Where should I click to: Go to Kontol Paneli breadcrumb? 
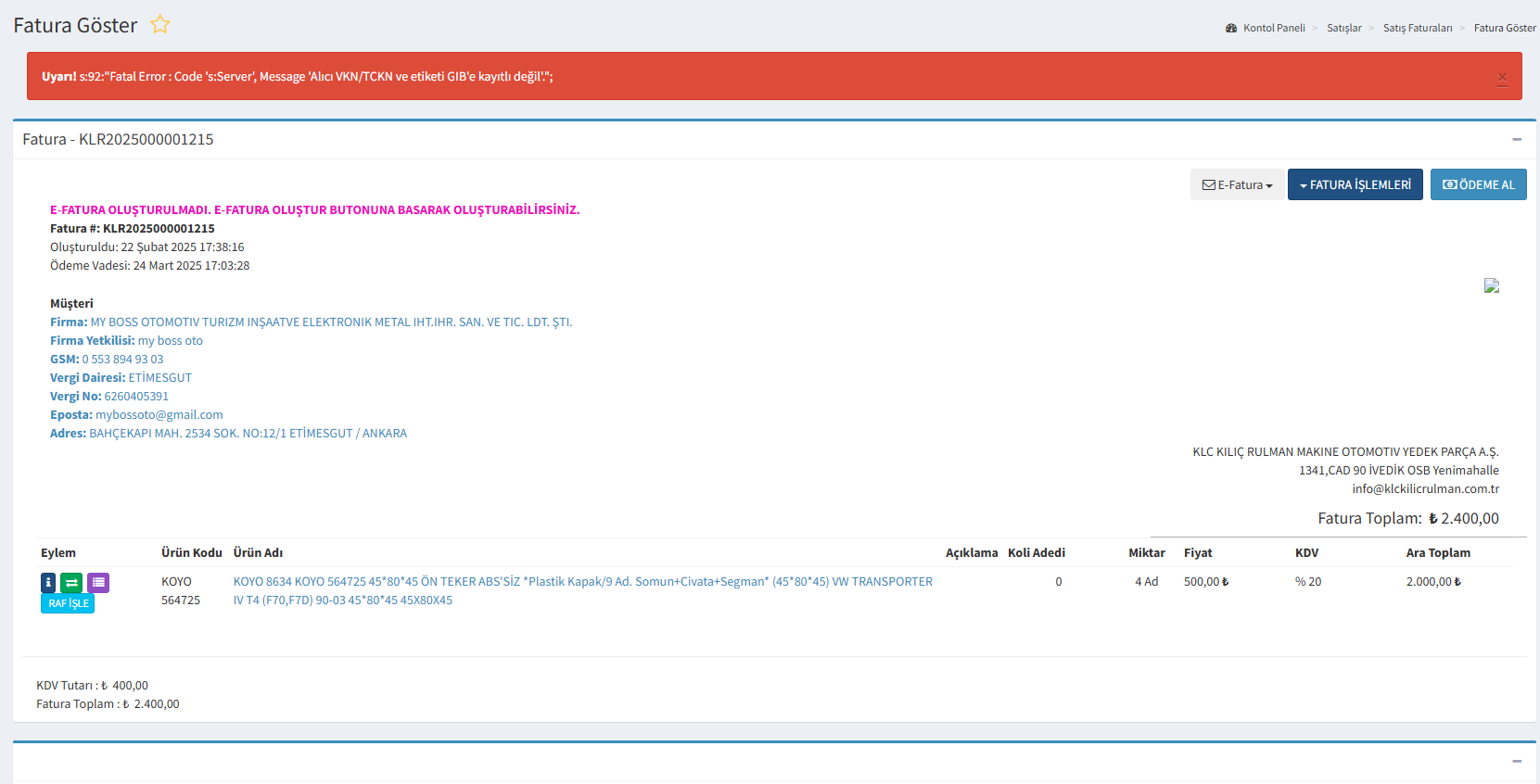click(1273, 29)
